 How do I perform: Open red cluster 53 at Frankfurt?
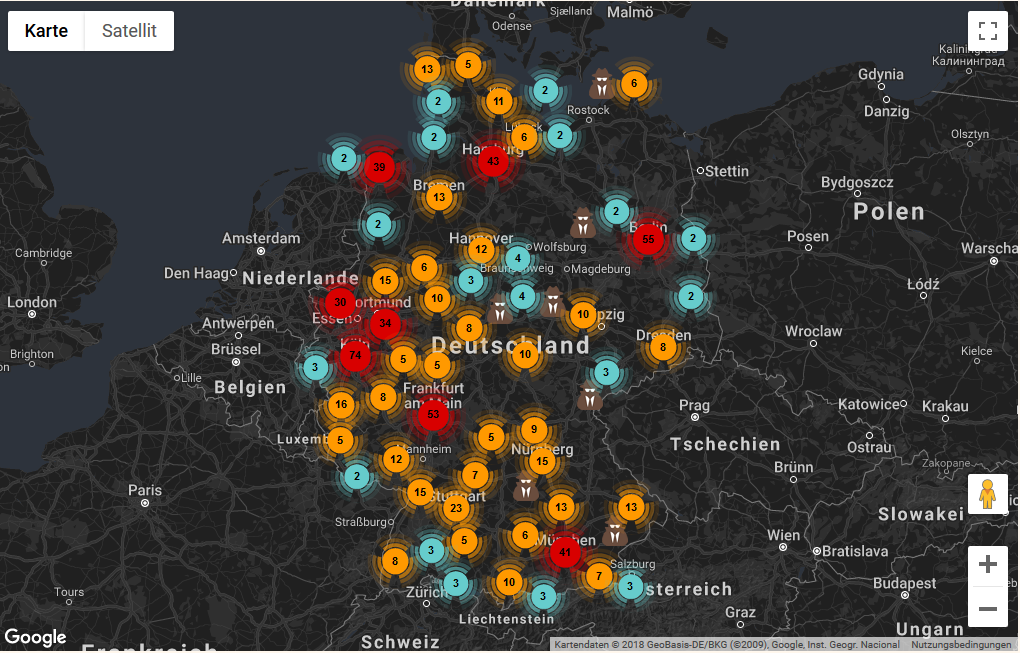(x=433, y=413)
